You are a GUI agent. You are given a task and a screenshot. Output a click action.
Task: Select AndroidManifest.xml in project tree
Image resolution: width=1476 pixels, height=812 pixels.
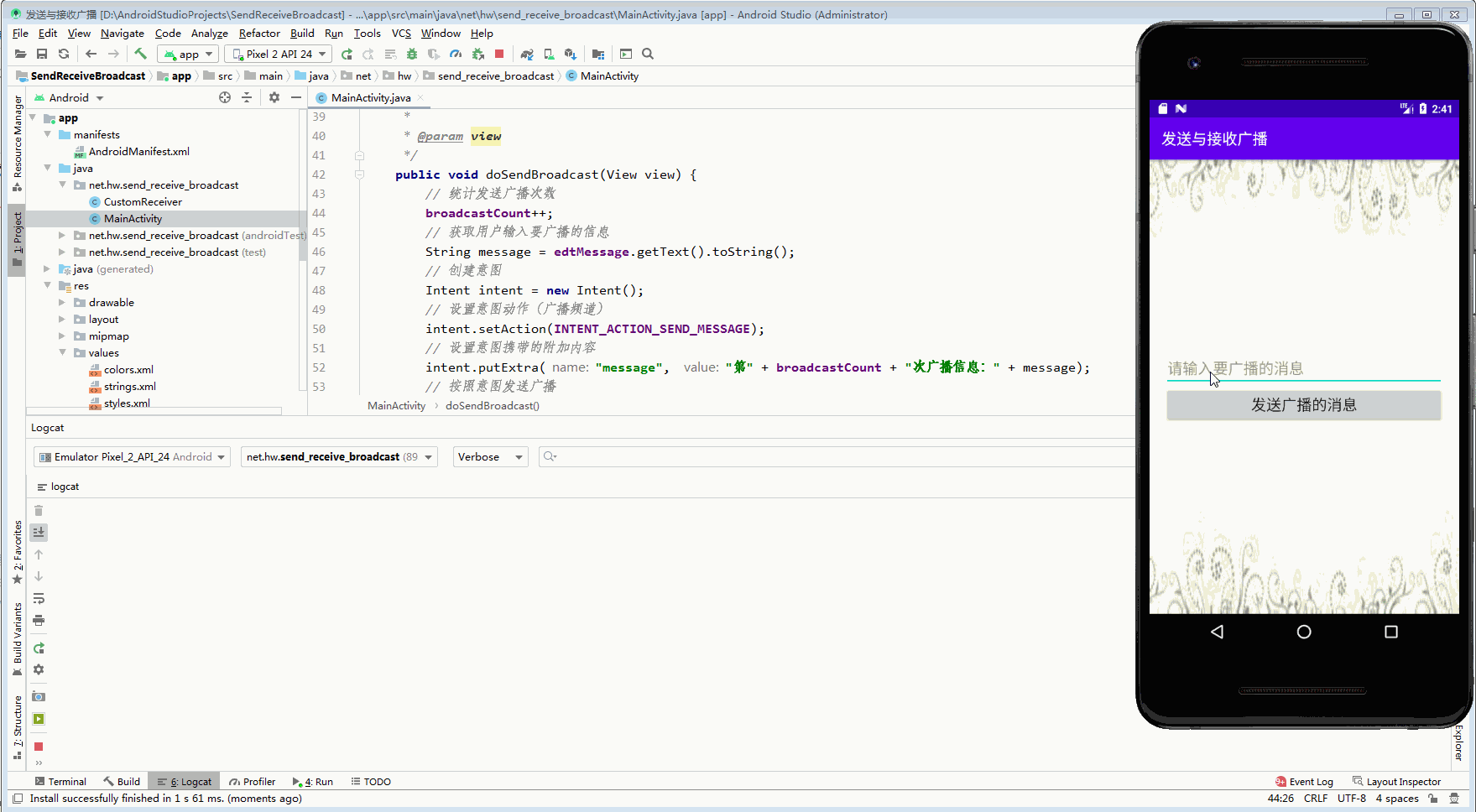coord(138,151)
